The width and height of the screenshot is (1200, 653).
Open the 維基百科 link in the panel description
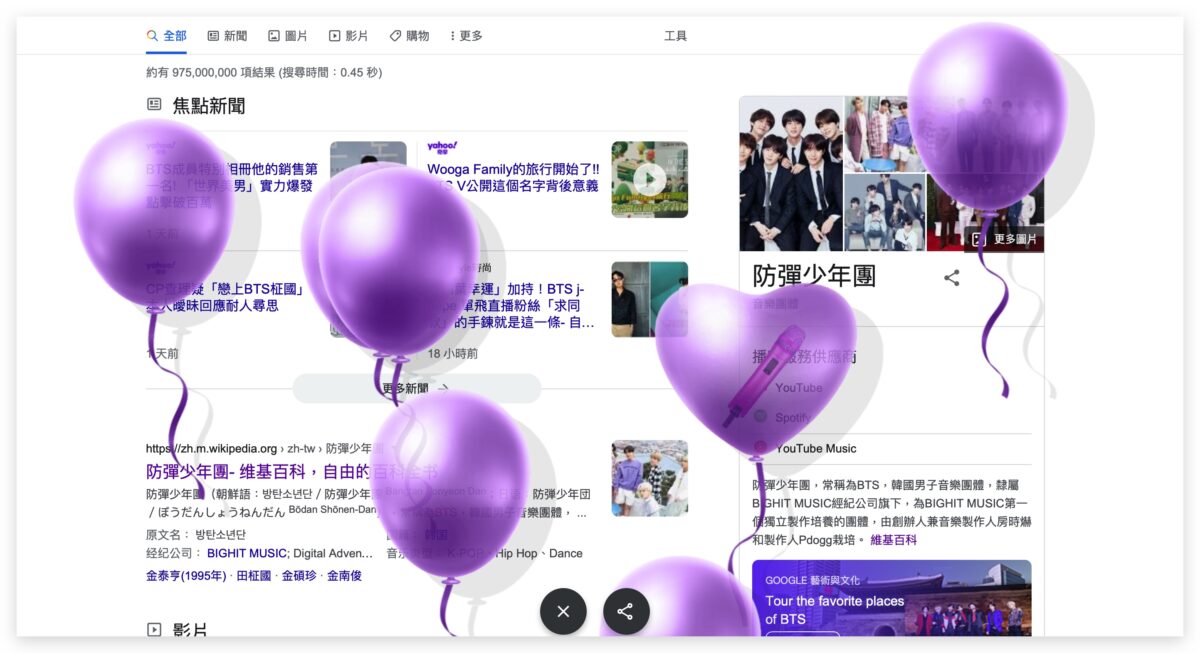(x=893, y=540)
